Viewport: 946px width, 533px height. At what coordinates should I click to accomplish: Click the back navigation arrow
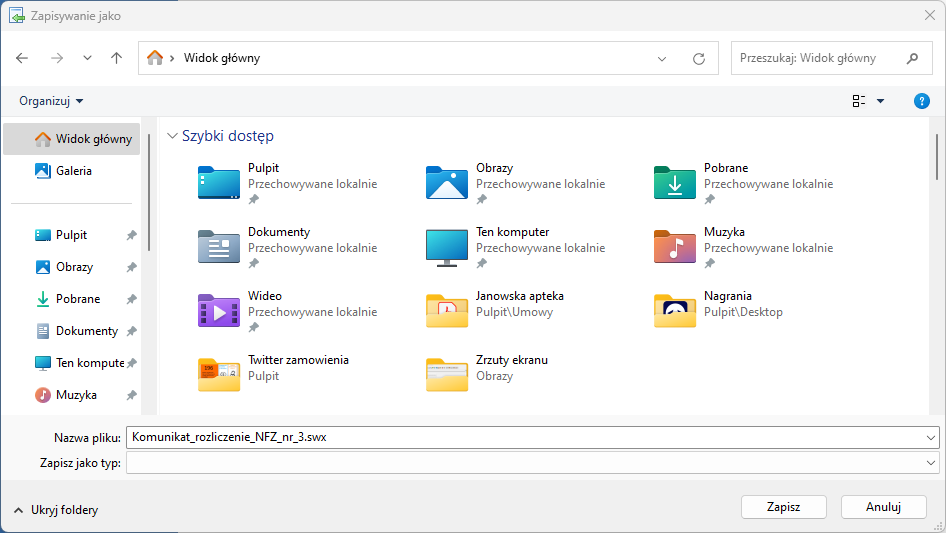[x=23, y=58]
